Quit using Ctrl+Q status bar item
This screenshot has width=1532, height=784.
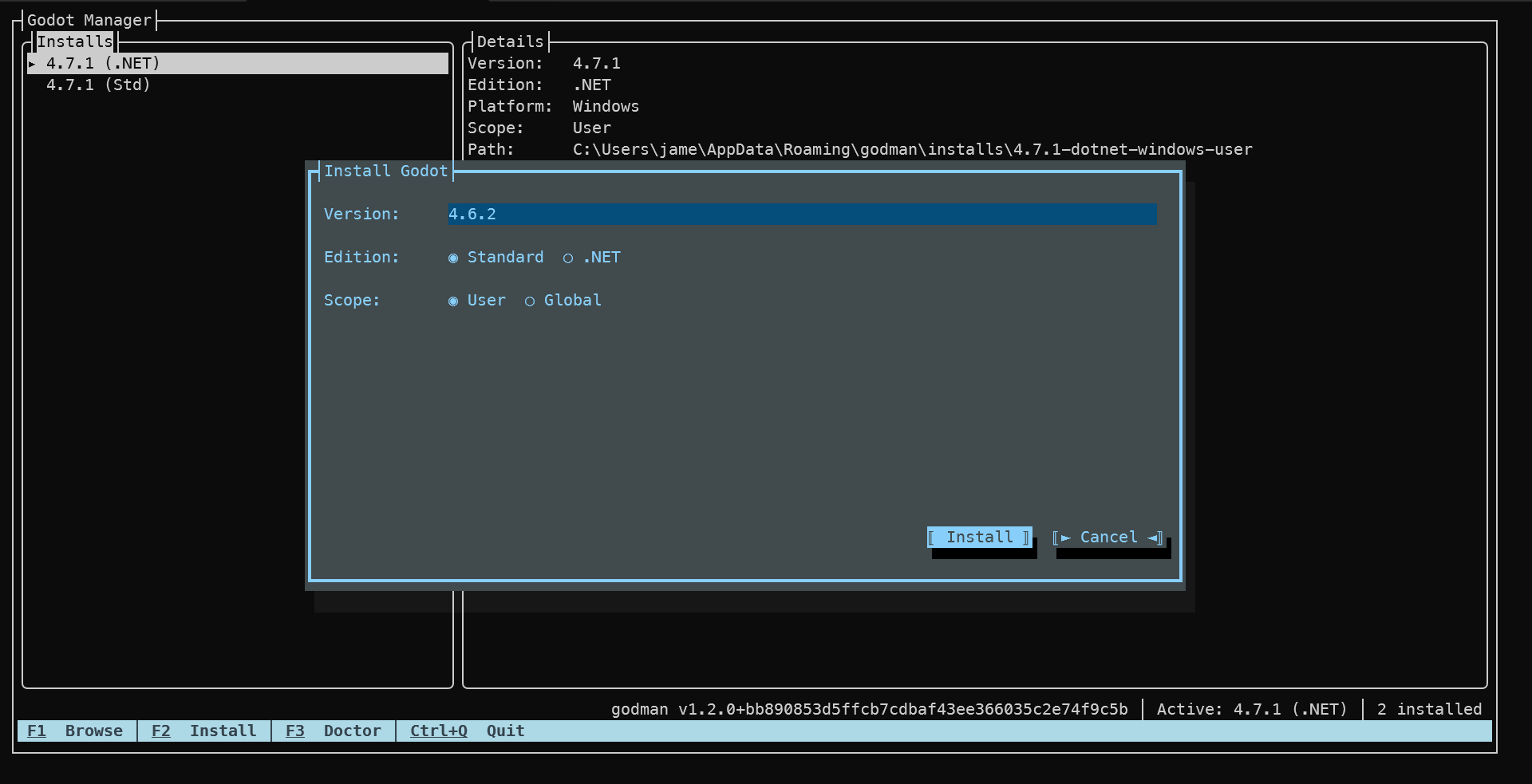pos(468,731)
